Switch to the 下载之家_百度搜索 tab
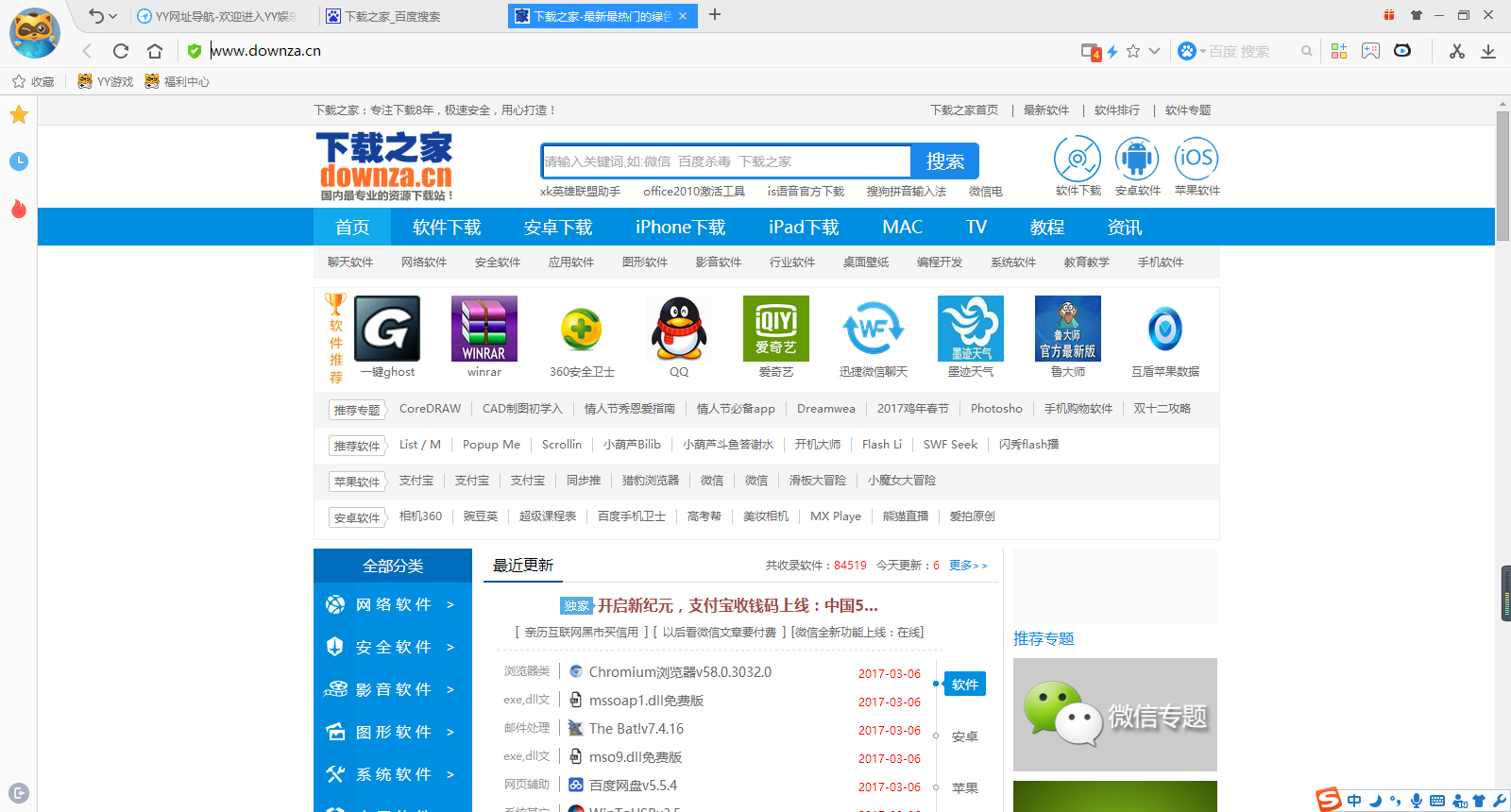Image resolution: width=1511 pixels, height=812 pixels. [x=392, y=16]
